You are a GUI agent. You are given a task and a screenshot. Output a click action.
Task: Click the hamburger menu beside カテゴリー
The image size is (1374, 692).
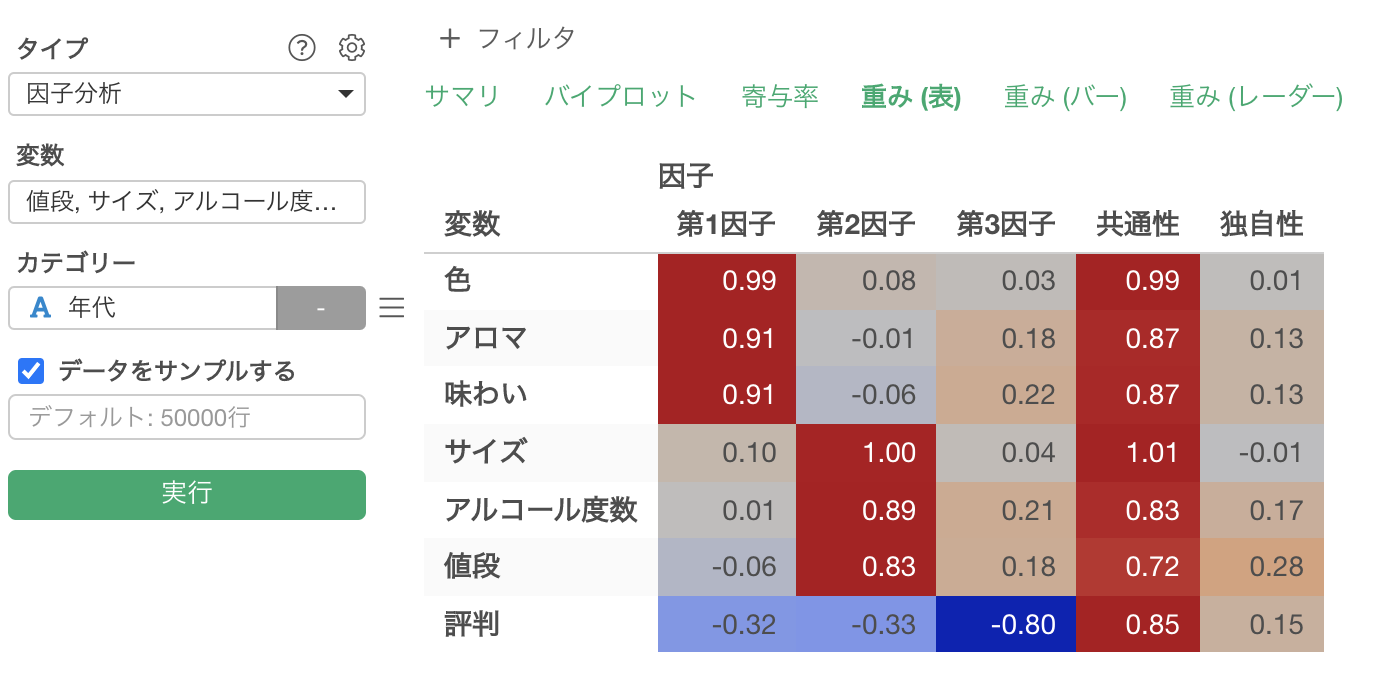click(x=392, y=308)
